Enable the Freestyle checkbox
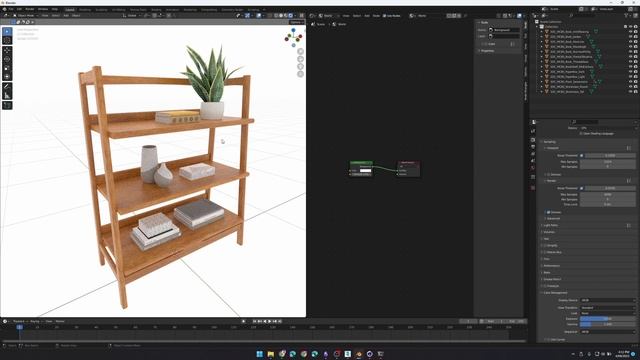 click(x=545, y=286)
